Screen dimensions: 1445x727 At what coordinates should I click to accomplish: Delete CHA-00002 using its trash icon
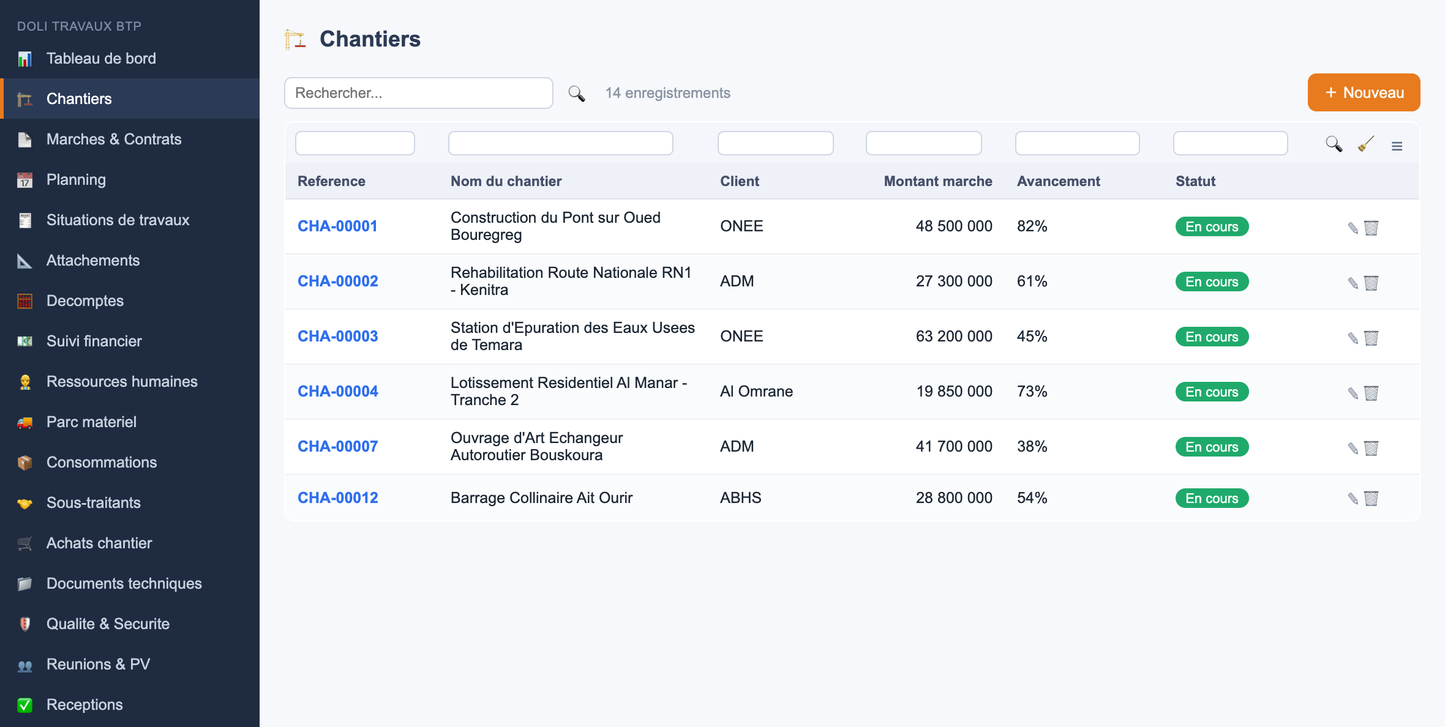1371,283
